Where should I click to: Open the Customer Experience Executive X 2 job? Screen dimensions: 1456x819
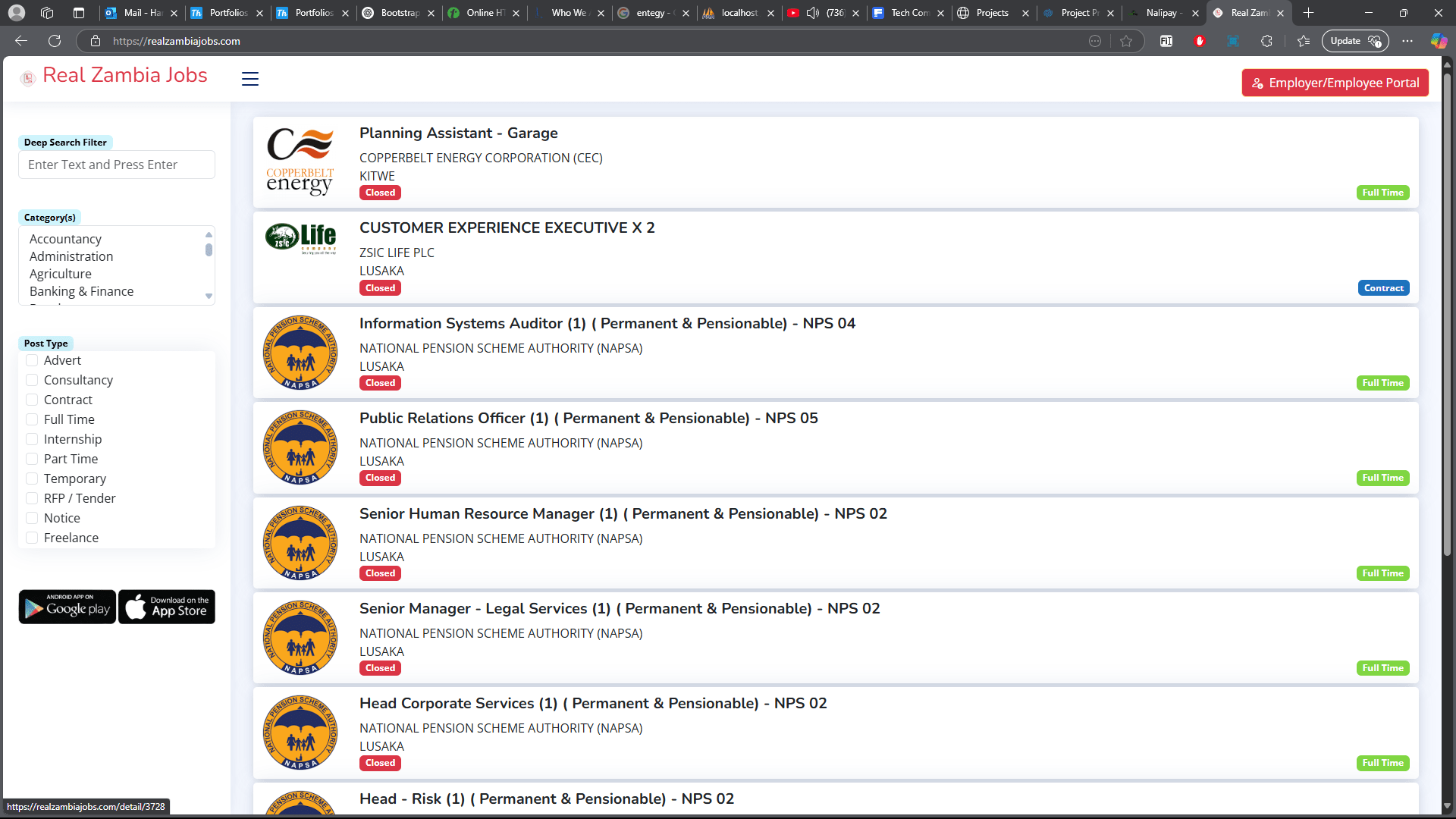point(507,228)
